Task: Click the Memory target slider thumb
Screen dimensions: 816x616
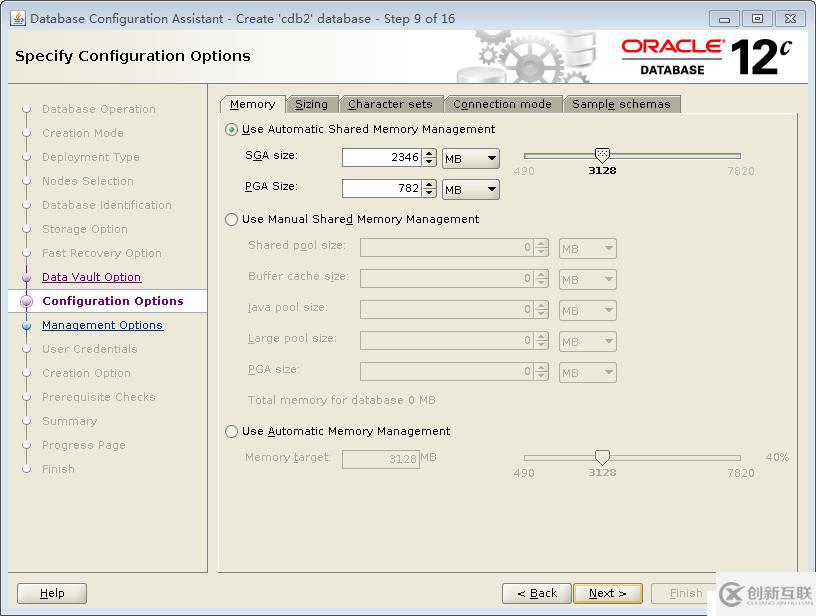Action: pyautogui.click(x=602, y=457)
